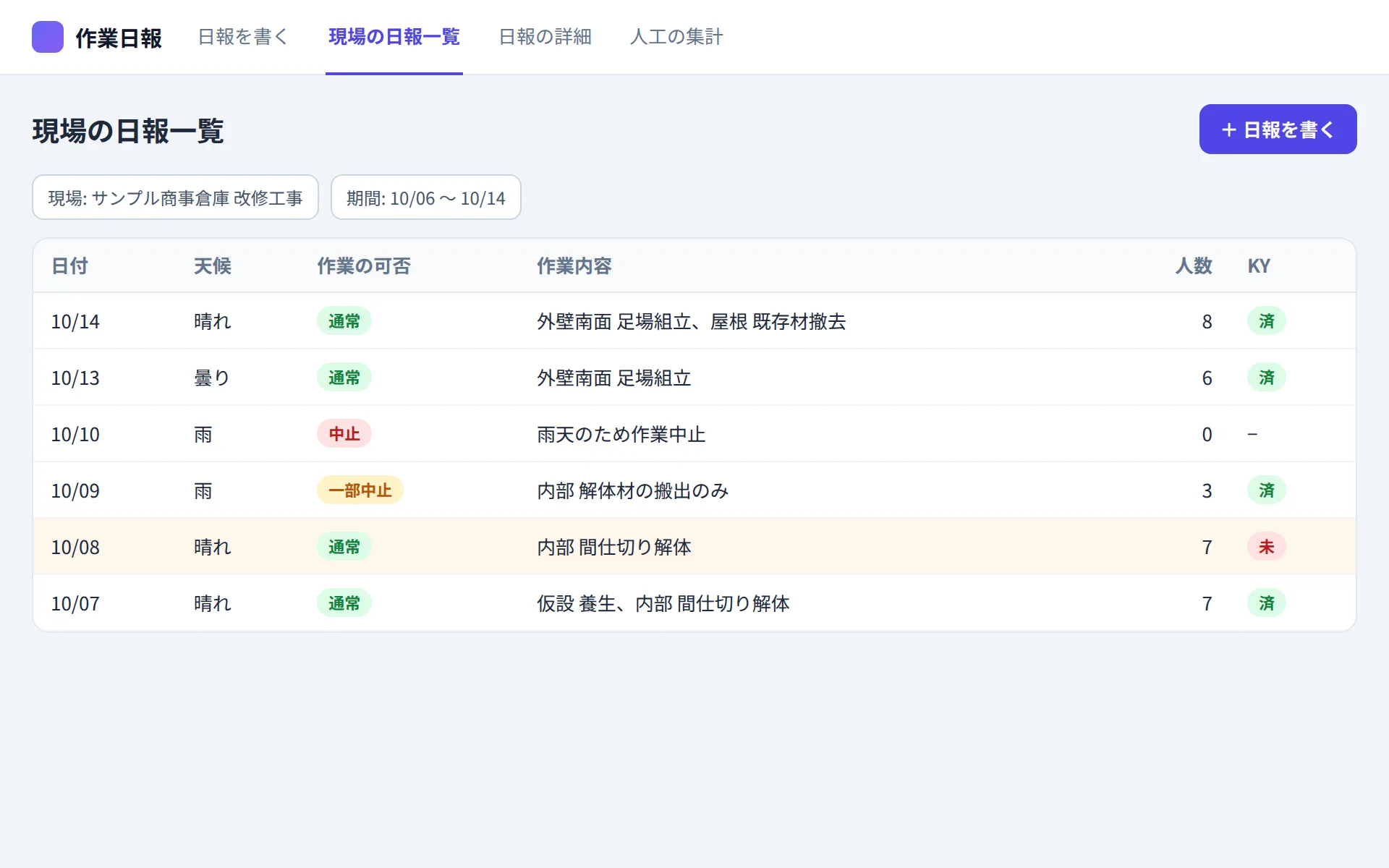
Task: Open the 現場: サンプル商事倉庫 改修工事 filter
Action: point(175,197)
